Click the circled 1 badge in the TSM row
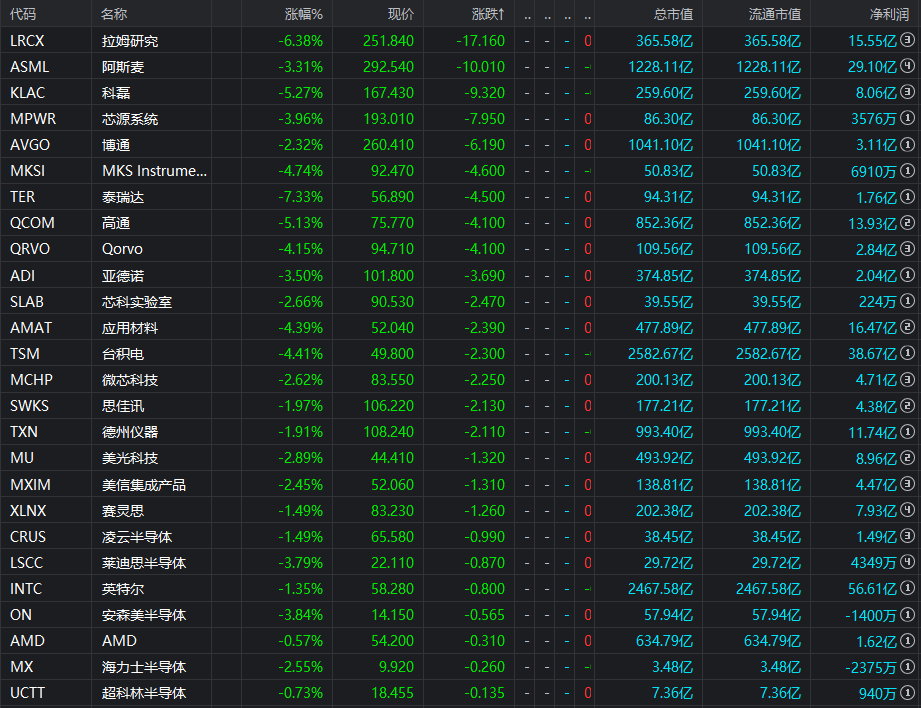This screenshot has height=708, width=921. 907,354
